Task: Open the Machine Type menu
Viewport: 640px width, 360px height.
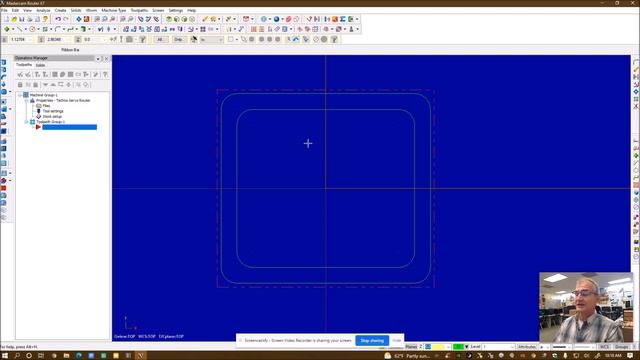Action: click(113, 10)
